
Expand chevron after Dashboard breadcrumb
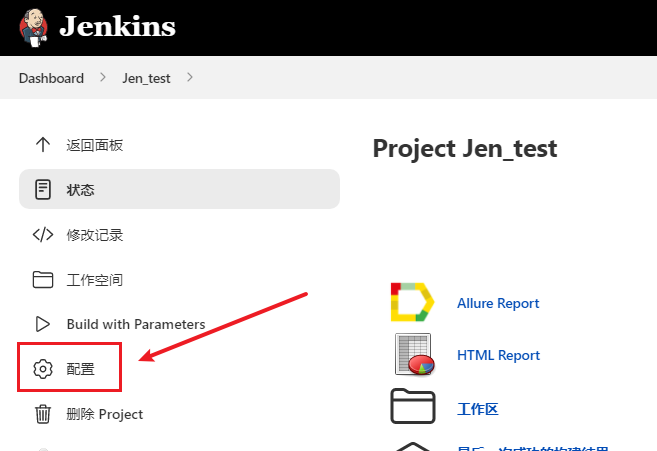click(x=103, y=78)
